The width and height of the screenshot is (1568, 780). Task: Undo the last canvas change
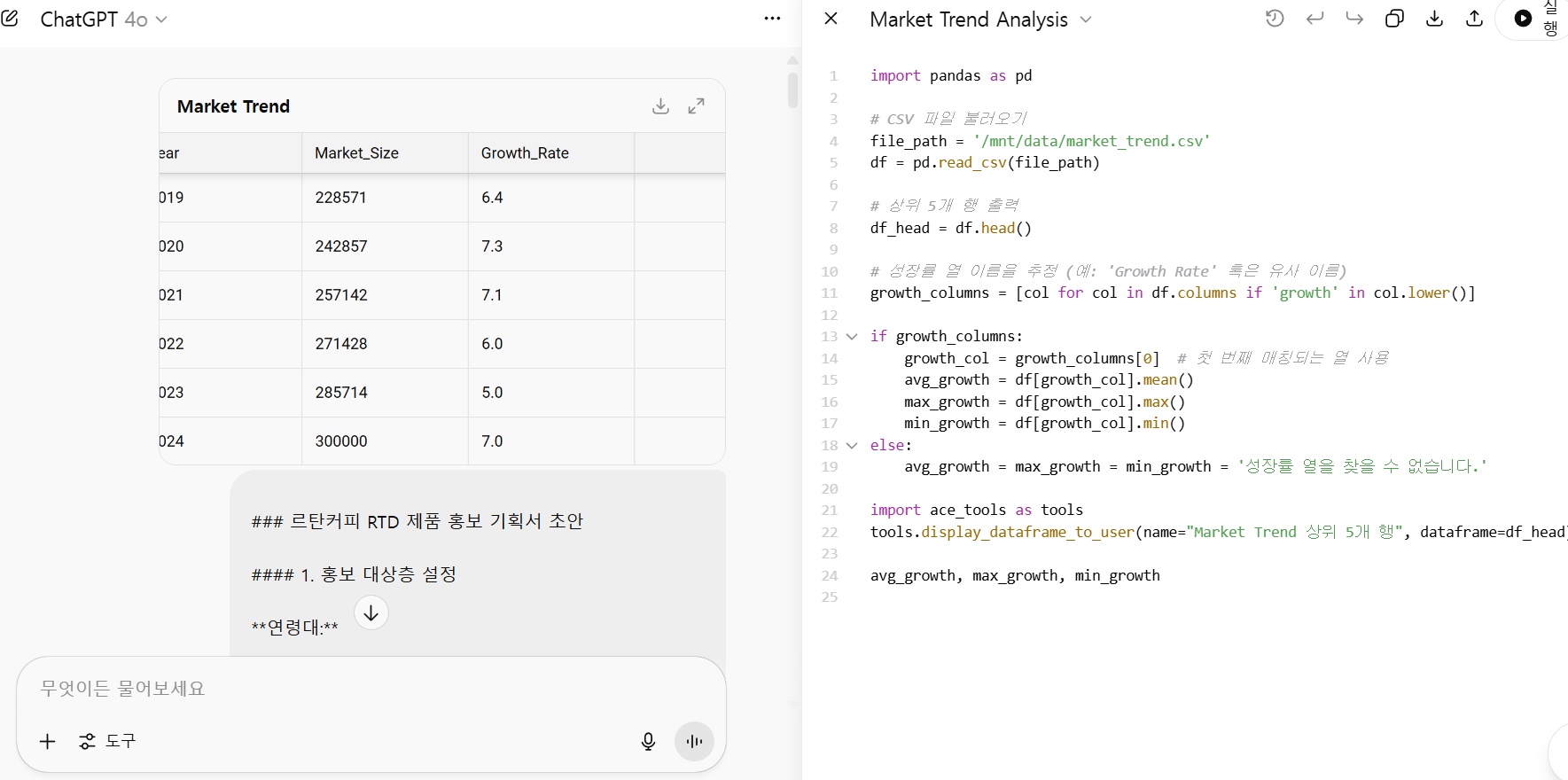coord(1314,19)
